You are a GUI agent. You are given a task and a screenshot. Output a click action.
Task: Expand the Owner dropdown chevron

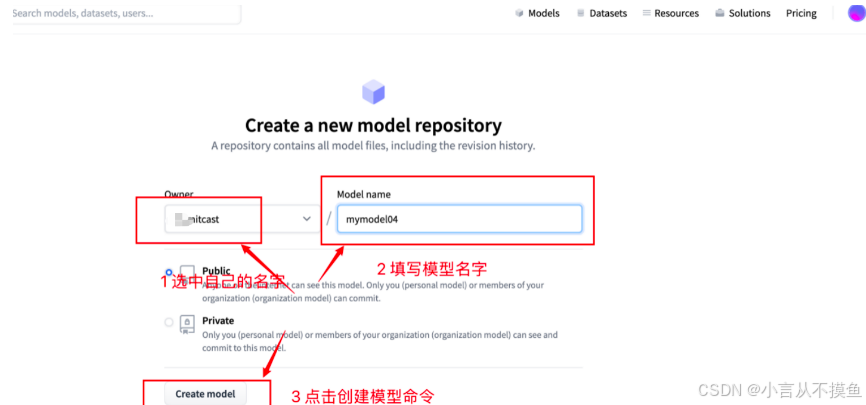pos(307,219)
